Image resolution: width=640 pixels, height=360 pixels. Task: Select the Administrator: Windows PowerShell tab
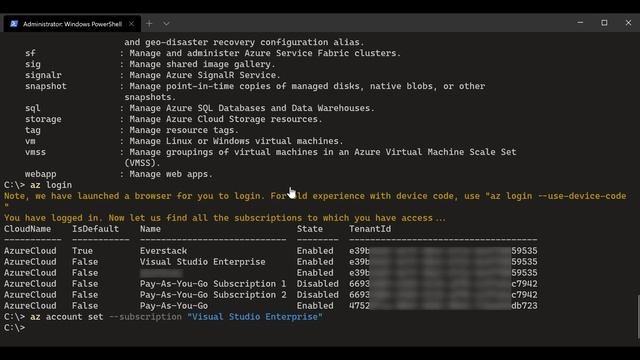[72, 24]
